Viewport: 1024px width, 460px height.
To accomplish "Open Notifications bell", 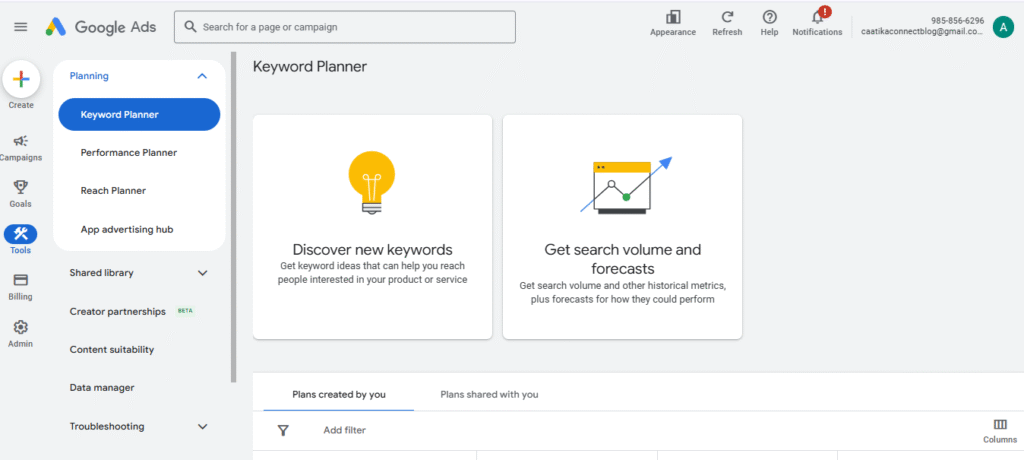I will point(817,17).
